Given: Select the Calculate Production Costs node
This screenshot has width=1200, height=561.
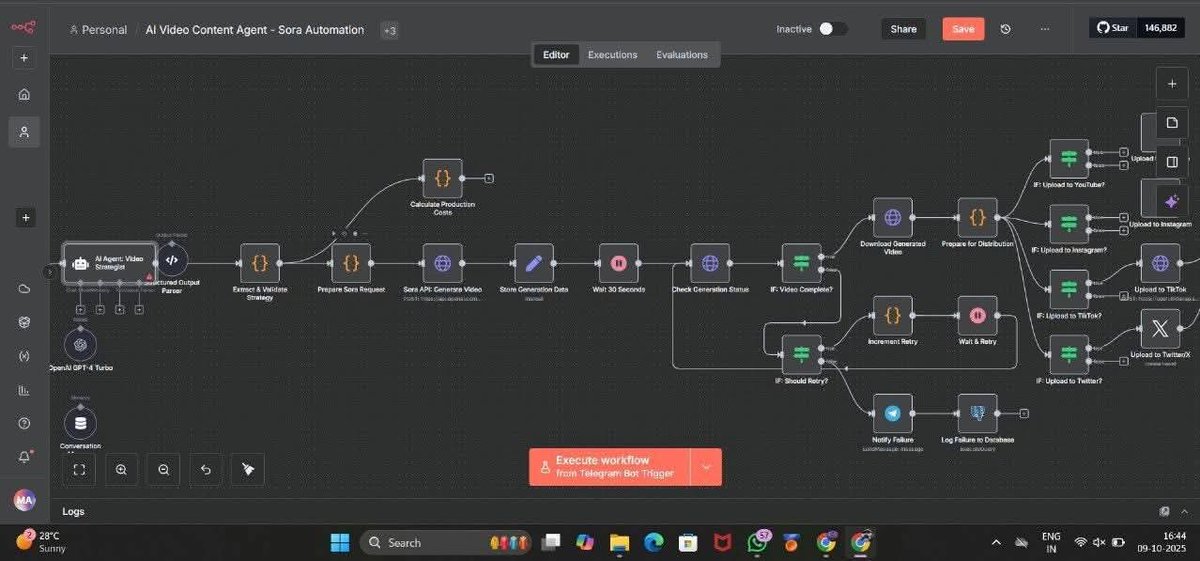Looking at the screenshot, I should [443, 178].
